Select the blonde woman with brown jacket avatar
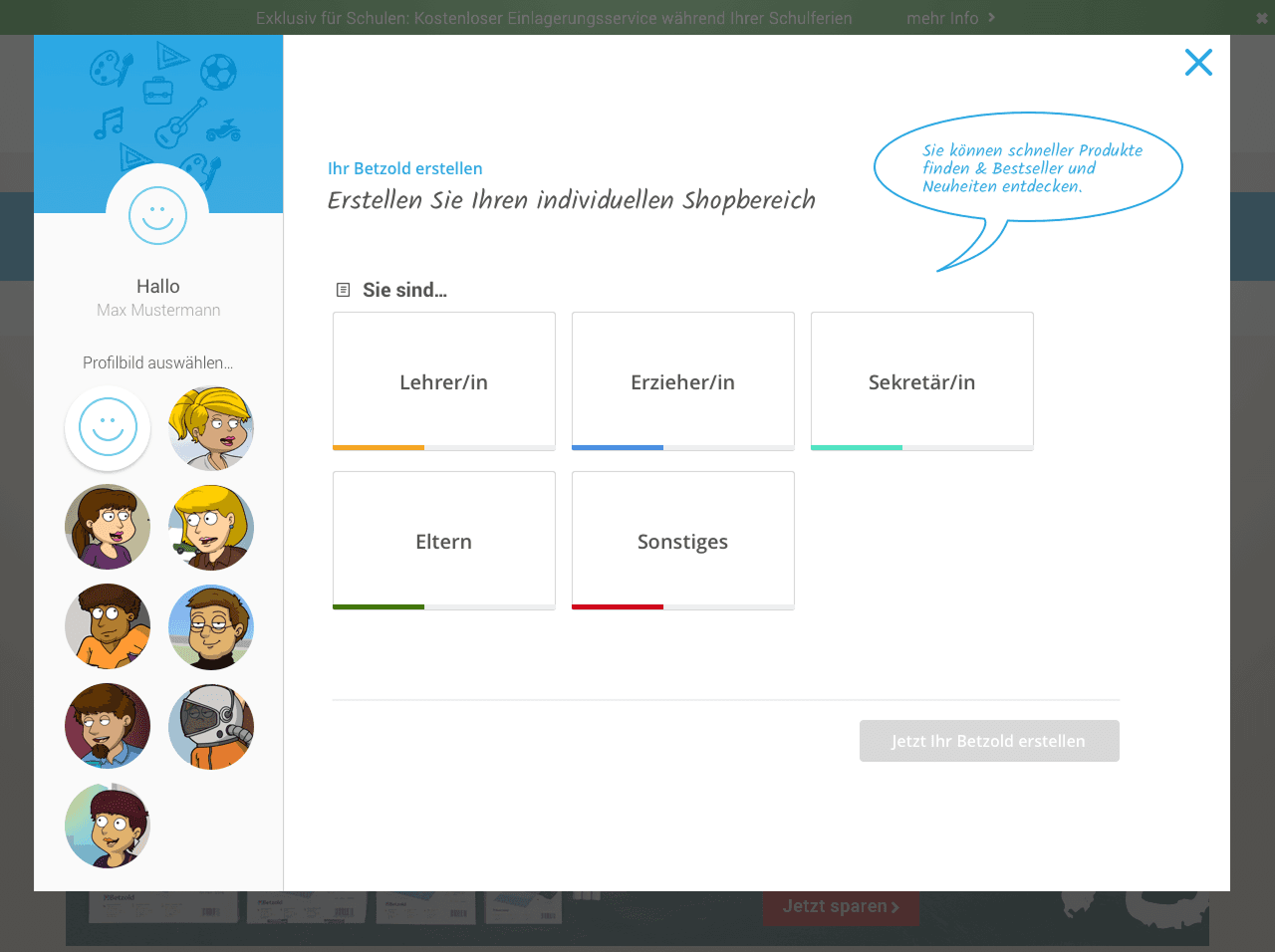 [211, 528]
